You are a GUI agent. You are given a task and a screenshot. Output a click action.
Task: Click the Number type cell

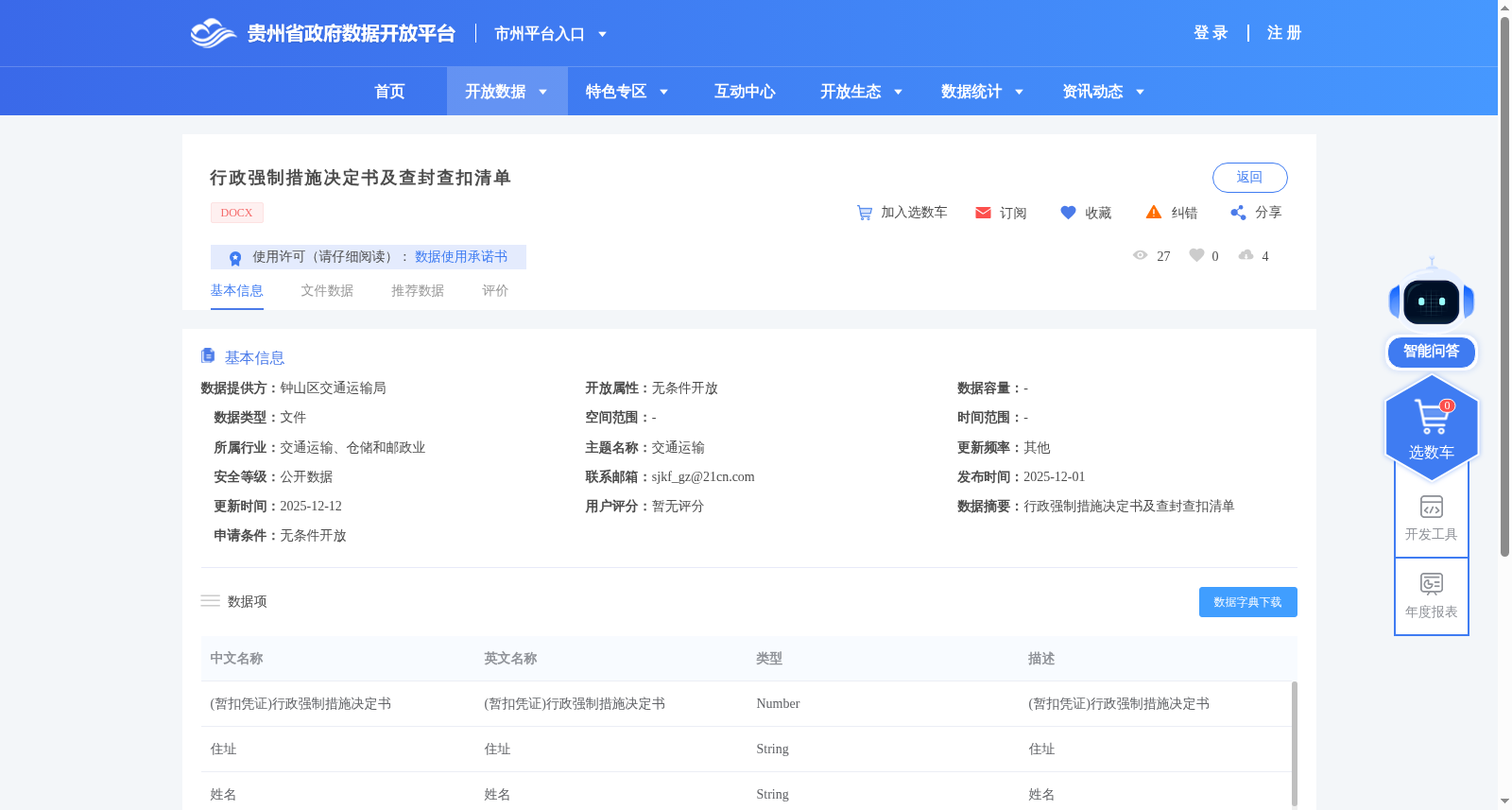(x=778, y=704)
